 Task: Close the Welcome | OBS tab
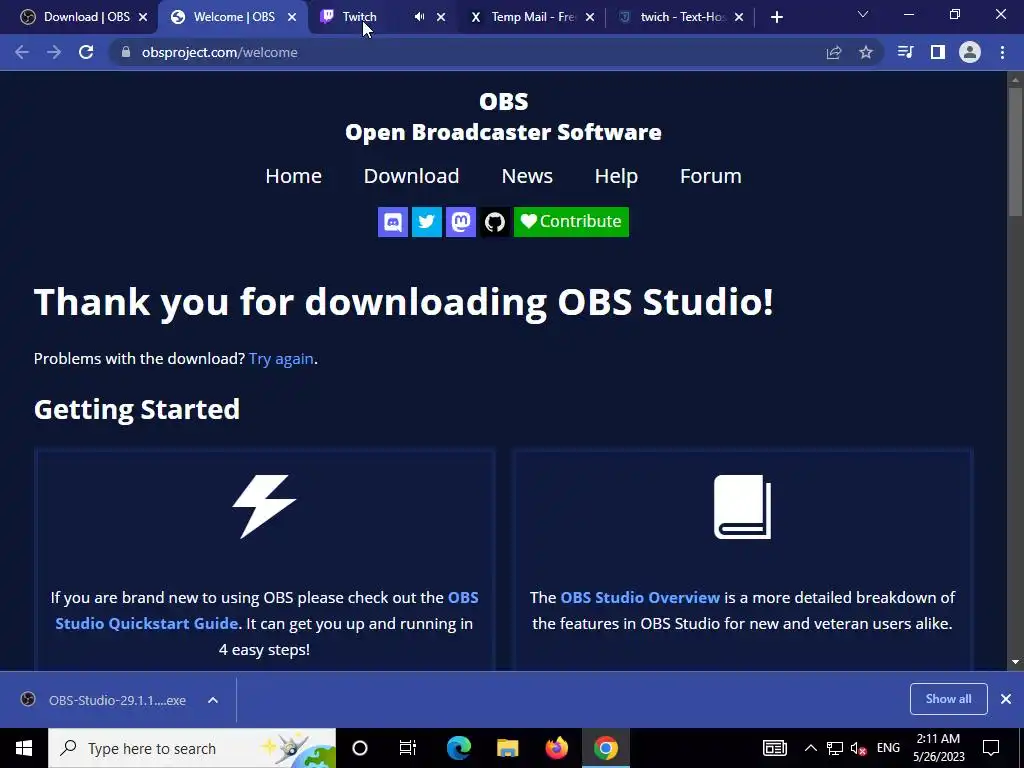[x=292, y=17]
